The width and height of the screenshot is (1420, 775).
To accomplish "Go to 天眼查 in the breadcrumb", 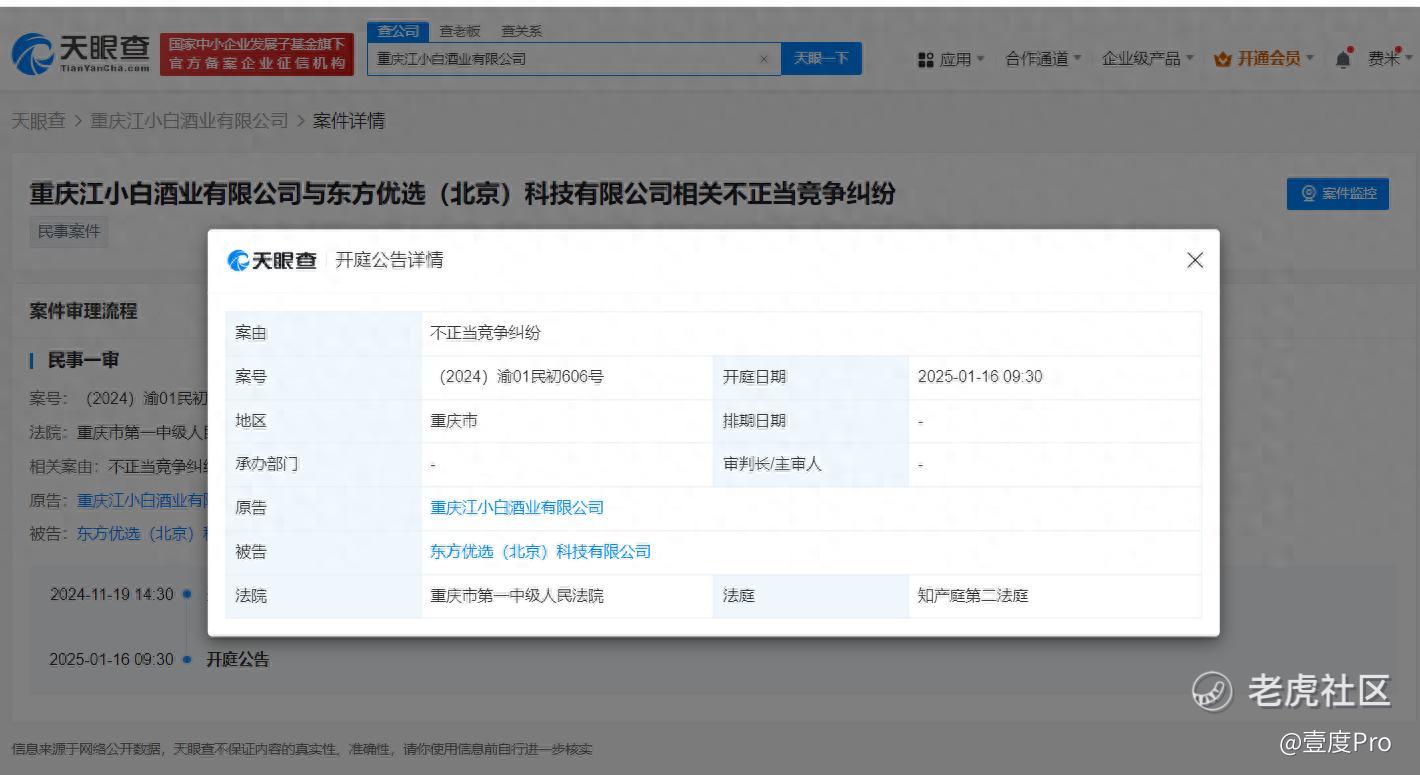I will click(38, 121).
